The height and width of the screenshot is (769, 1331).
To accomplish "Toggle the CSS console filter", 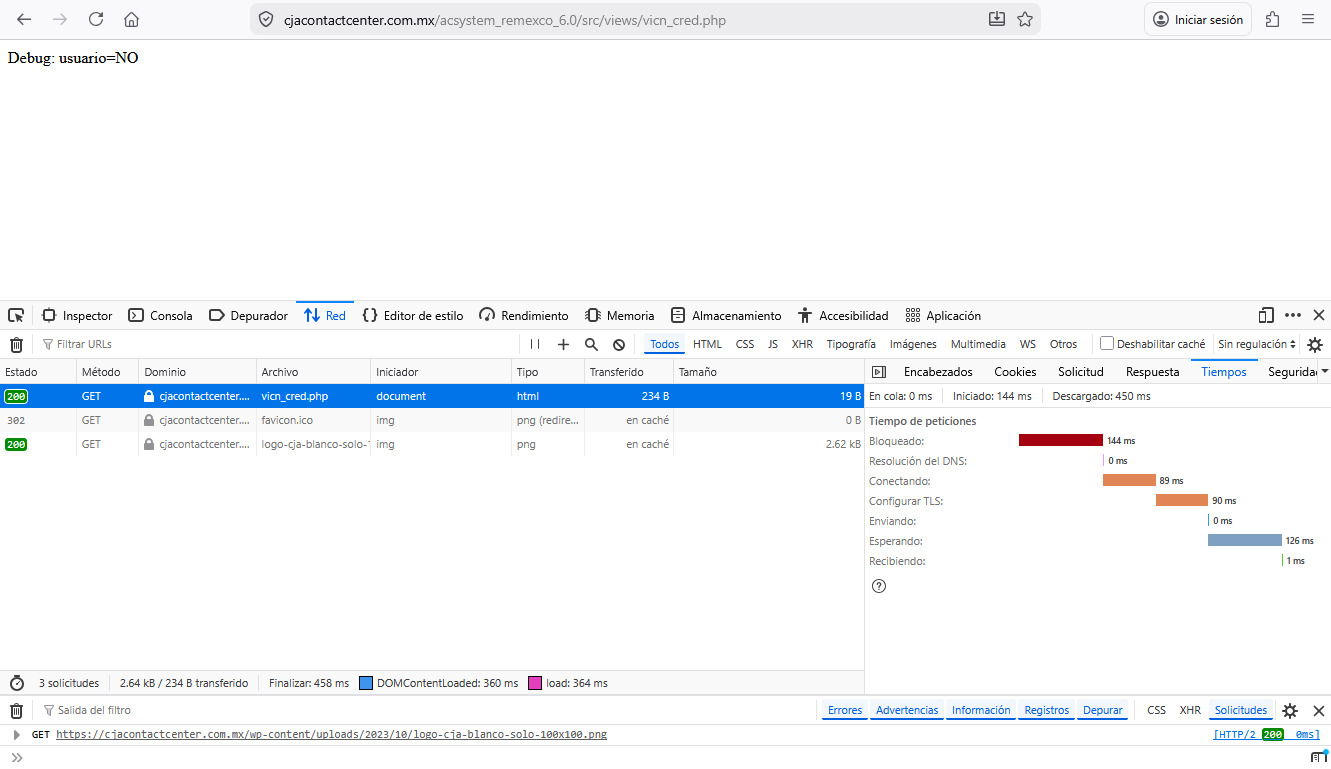I will [1156, 710].
